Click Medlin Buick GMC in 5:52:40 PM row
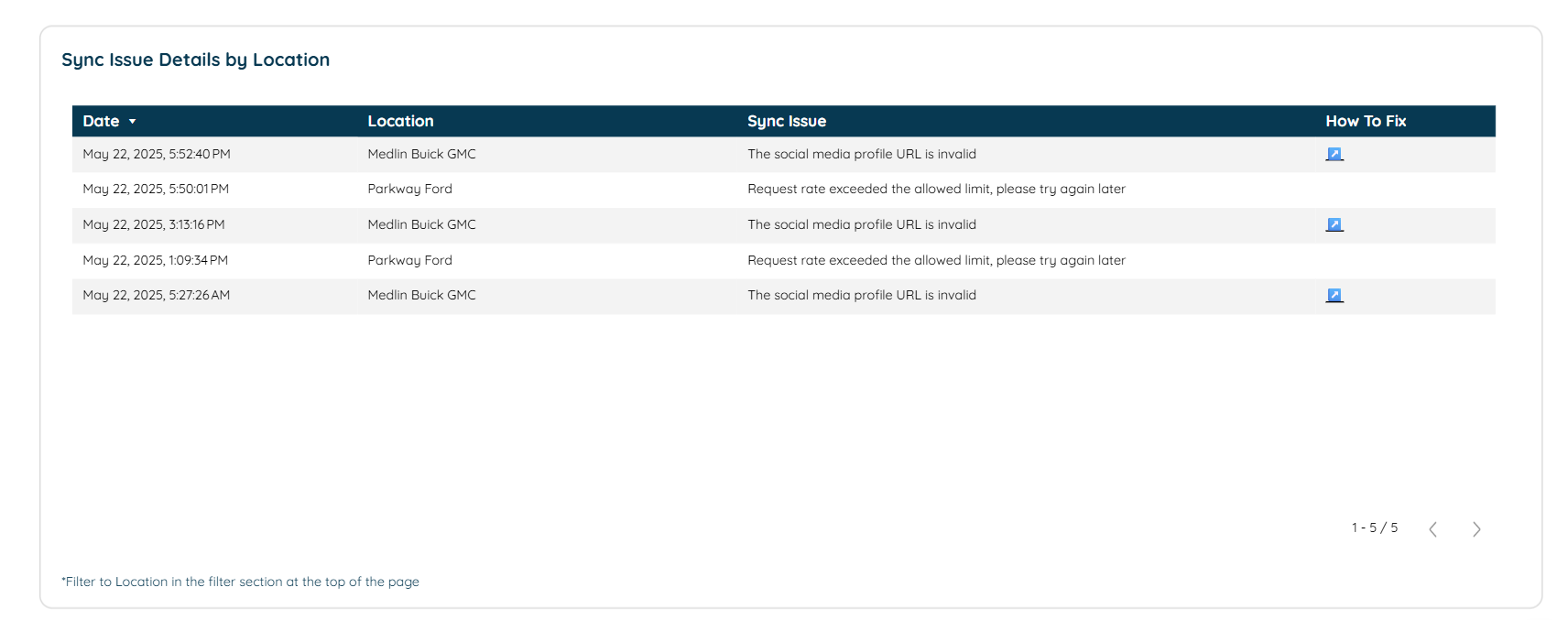This screenshot has width=1568, height=620. [421, 154]
